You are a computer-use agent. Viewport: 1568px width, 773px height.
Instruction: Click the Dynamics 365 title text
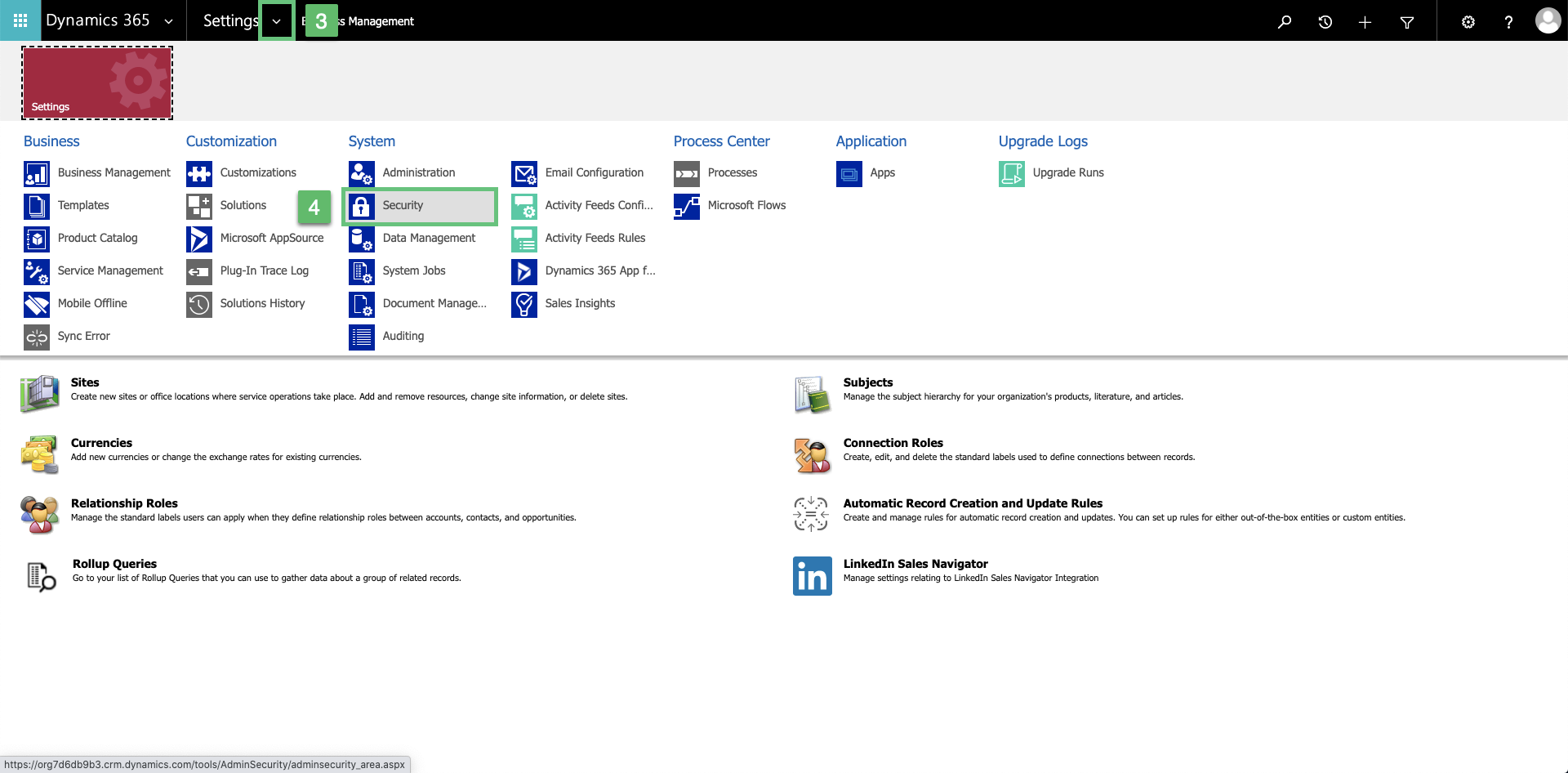click(x=98, y=20)
